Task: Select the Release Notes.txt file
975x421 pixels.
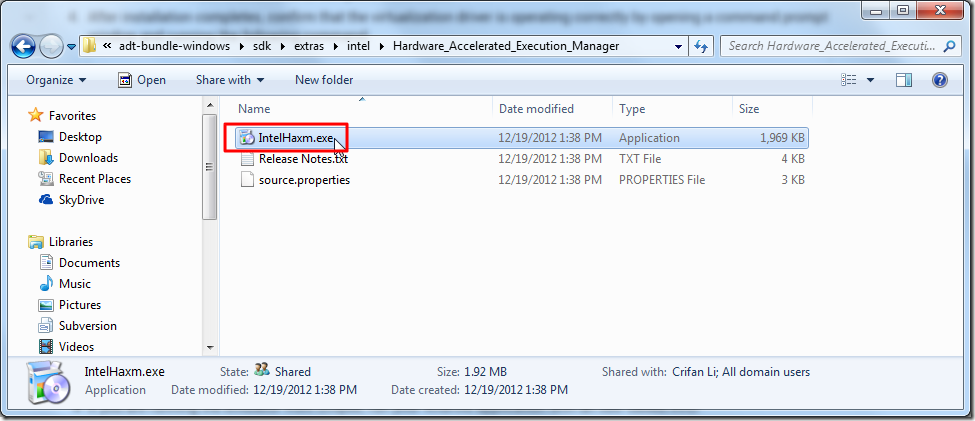Action: 303,159
